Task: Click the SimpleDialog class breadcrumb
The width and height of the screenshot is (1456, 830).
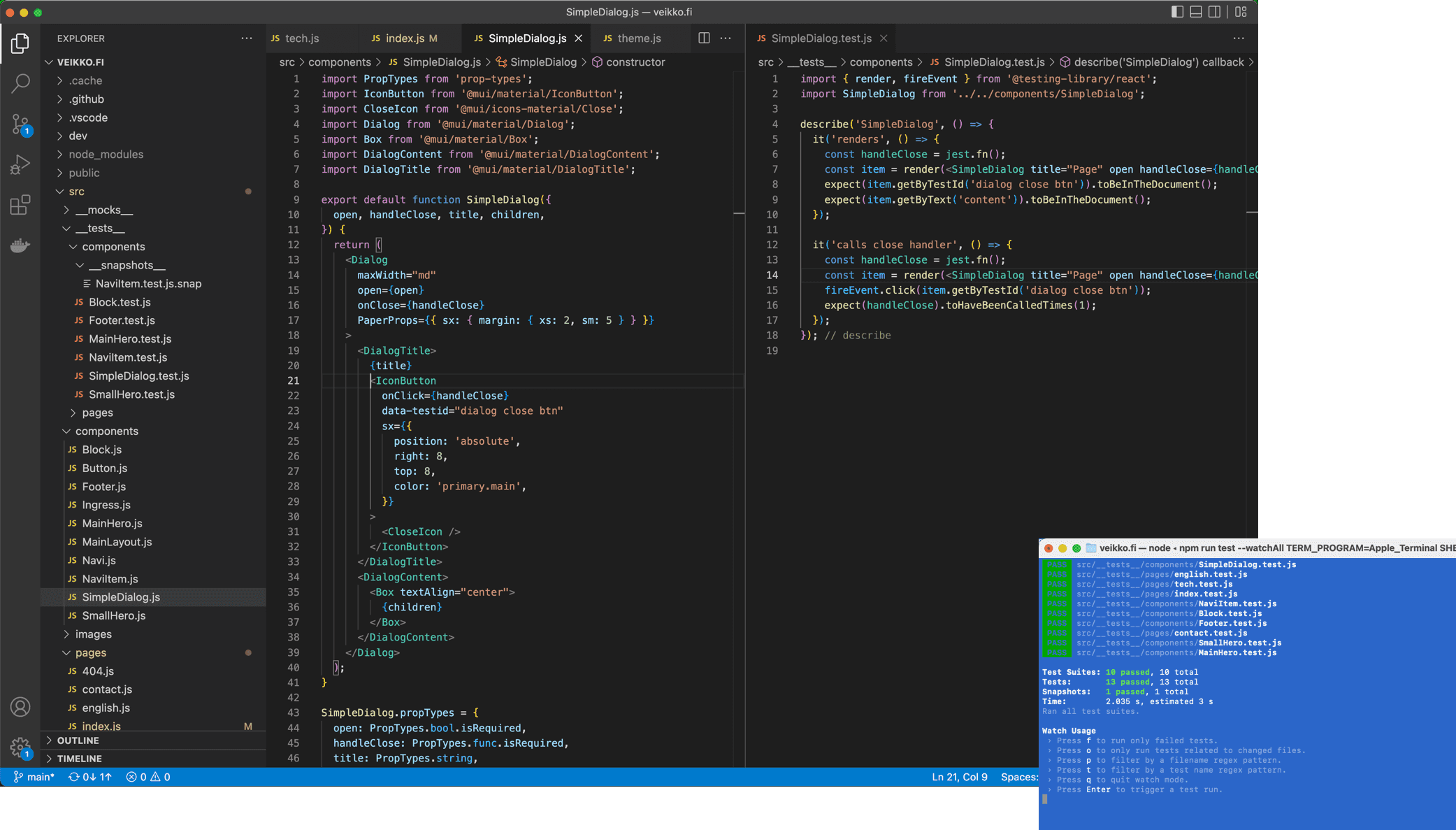Action: (536, 62)
